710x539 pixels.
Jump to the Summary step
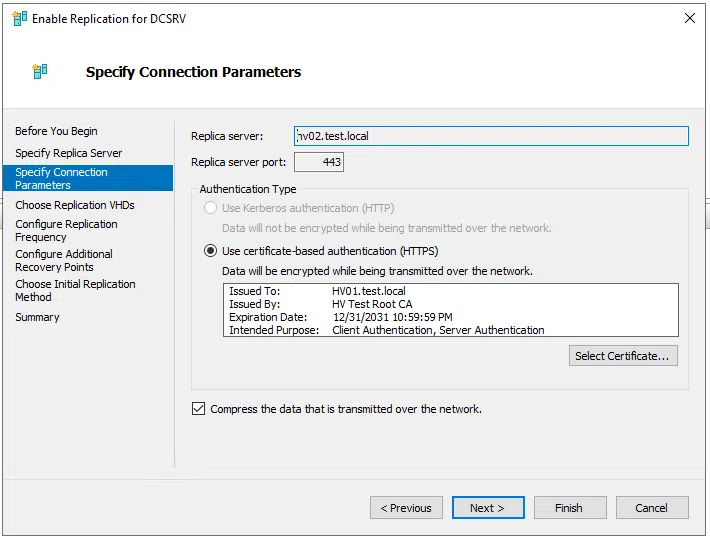[x=37, y=317]
